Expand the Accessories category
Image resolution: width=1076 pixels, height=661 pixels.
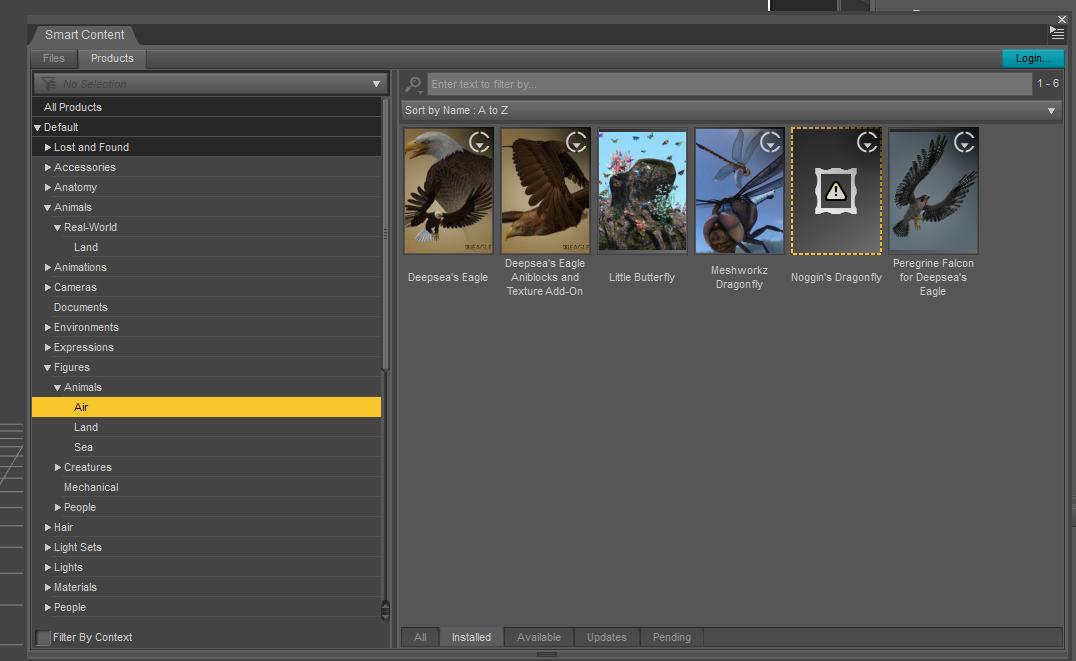48,167
